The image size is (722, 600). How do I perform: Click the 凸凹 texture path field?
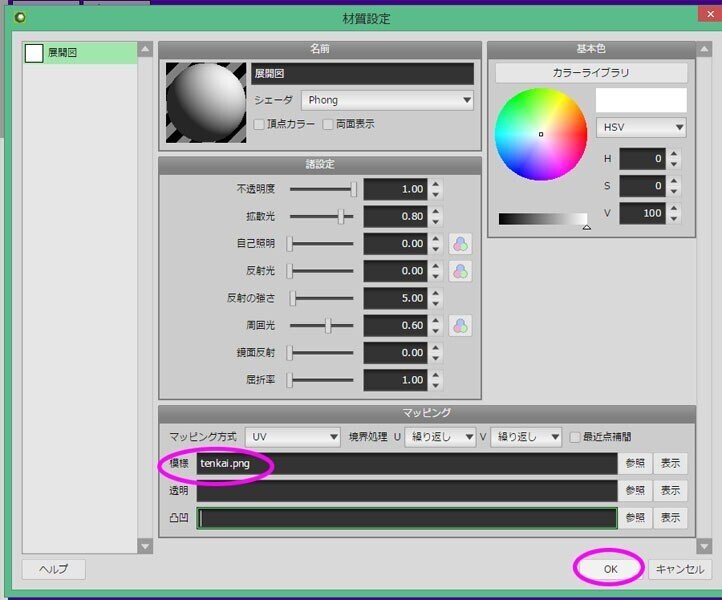pyautogui.click(x=407, y=518)
